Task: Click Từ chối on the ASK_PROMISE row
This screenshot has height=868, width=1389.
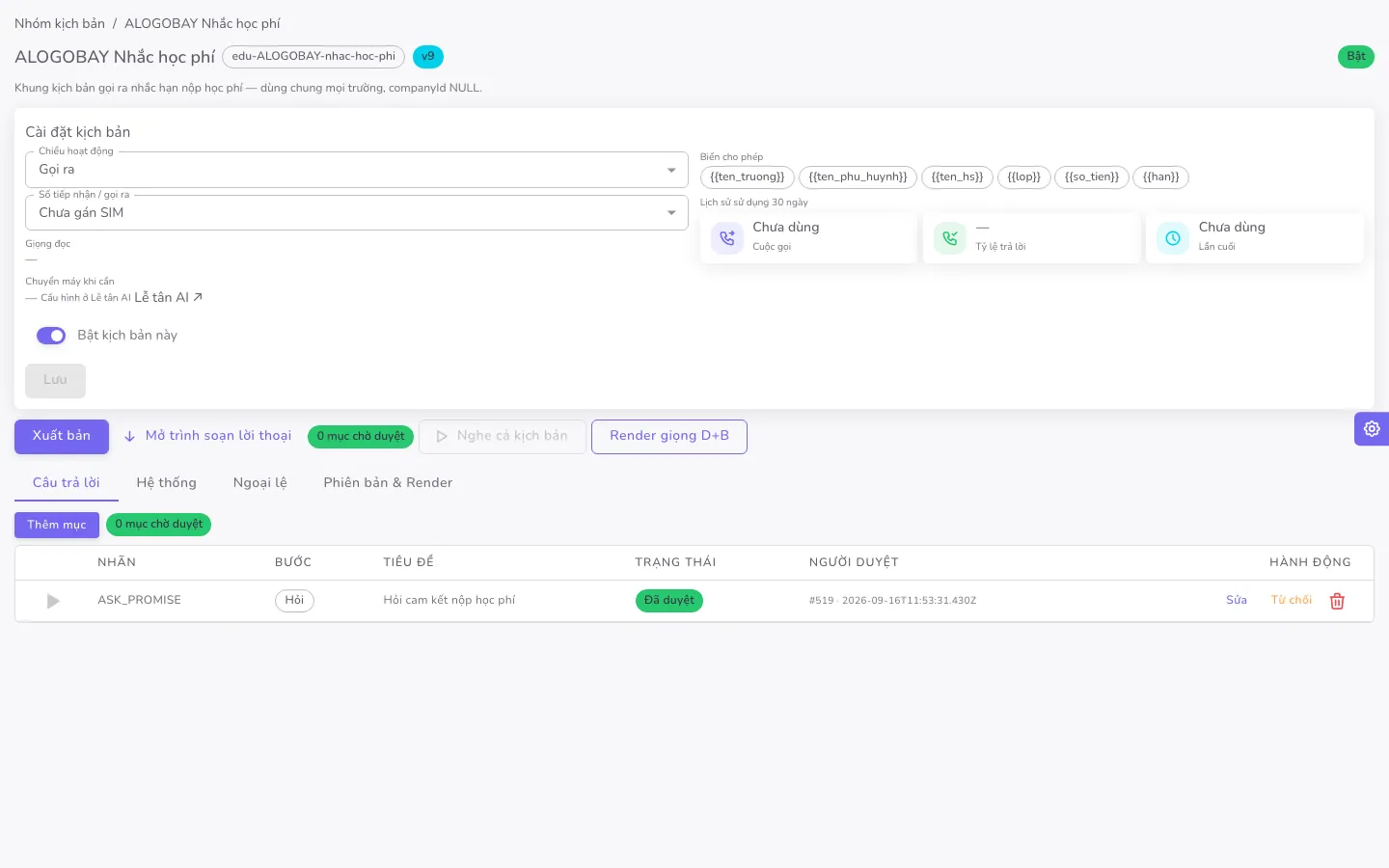Action: tap(1292, 600)
